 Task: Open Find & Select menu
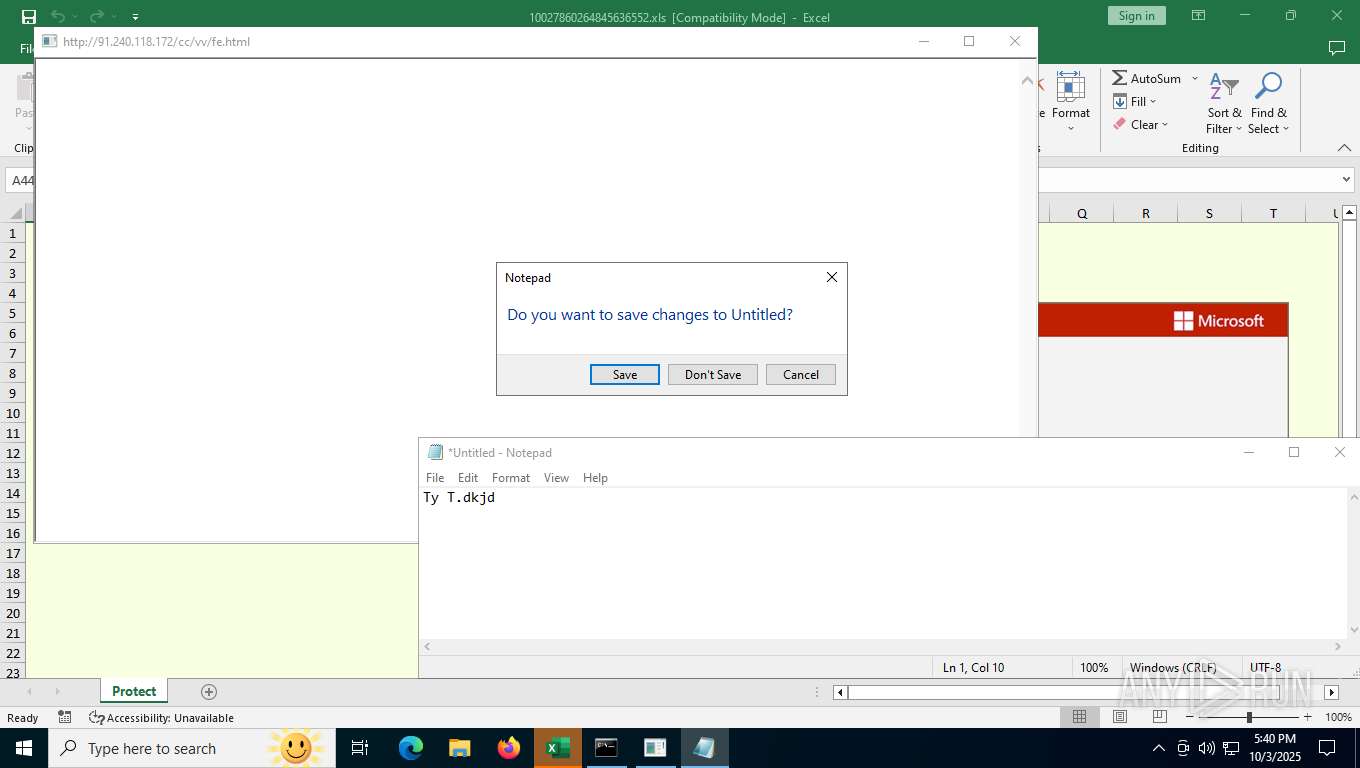(1268, 102)
